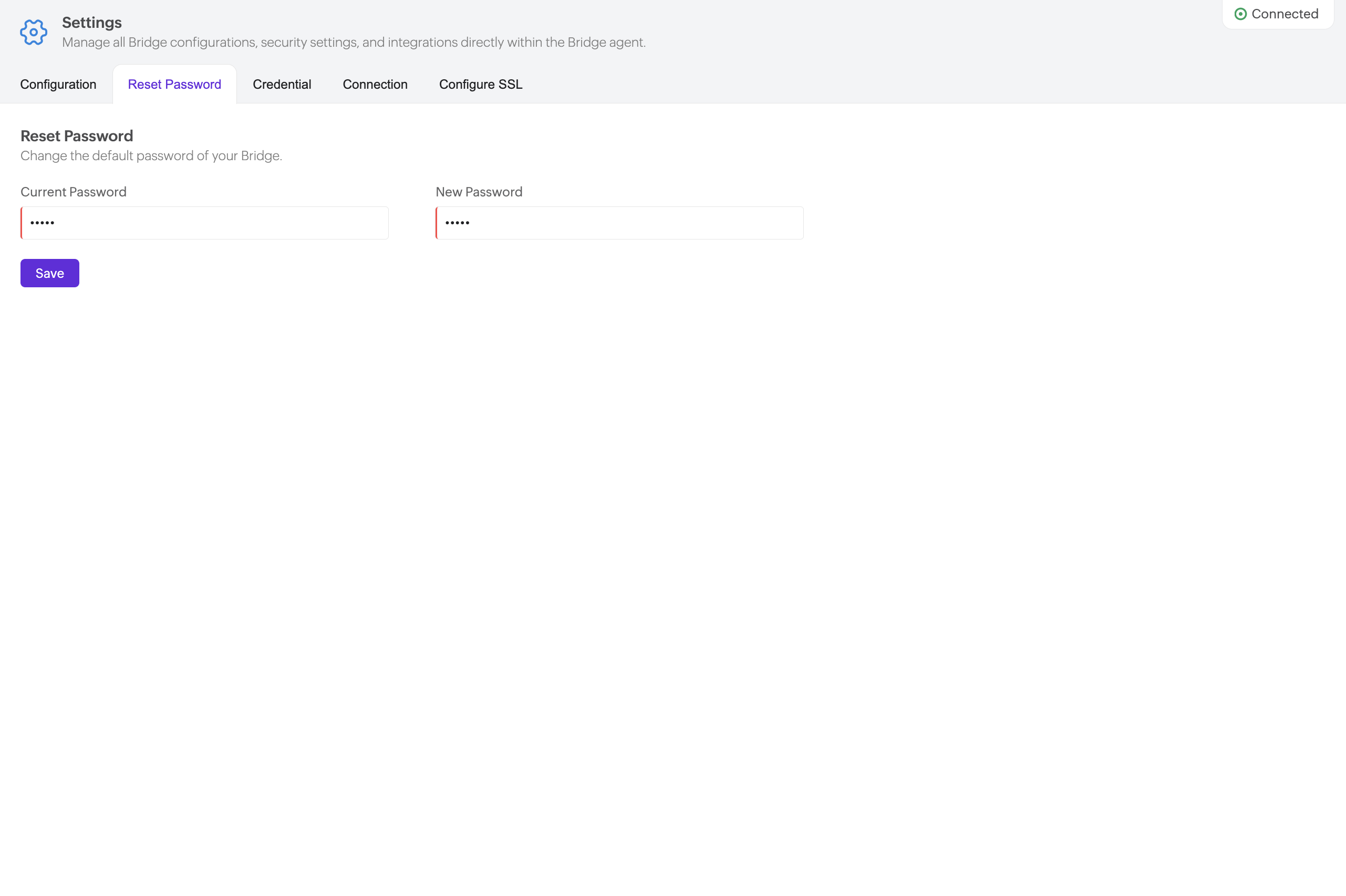This screenshot has height=896, width=1346.
Task: Select the Reset Password tab
Action: tap(174, 85)
